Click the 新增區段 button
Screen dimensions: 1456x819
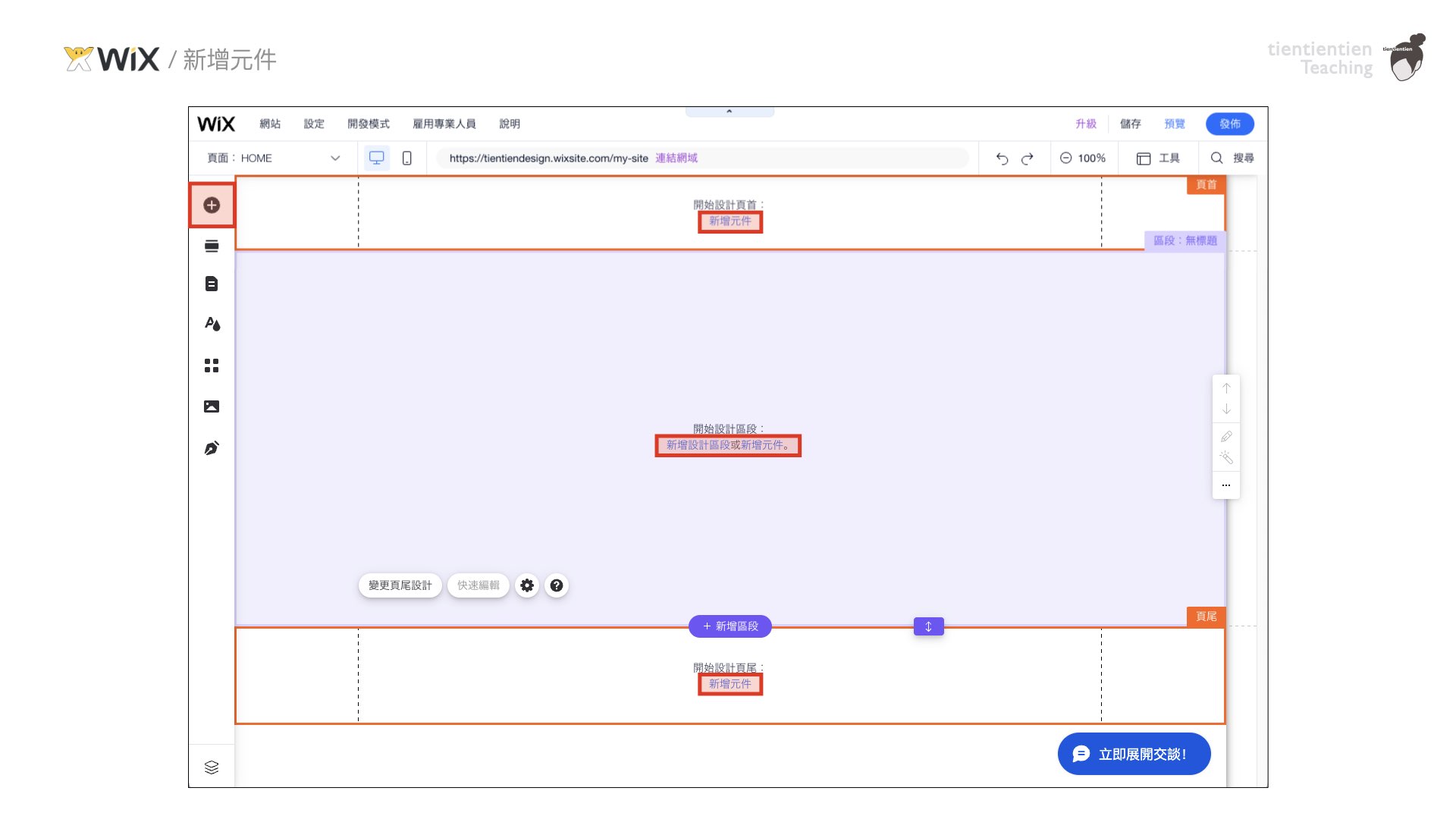point(730,626)
